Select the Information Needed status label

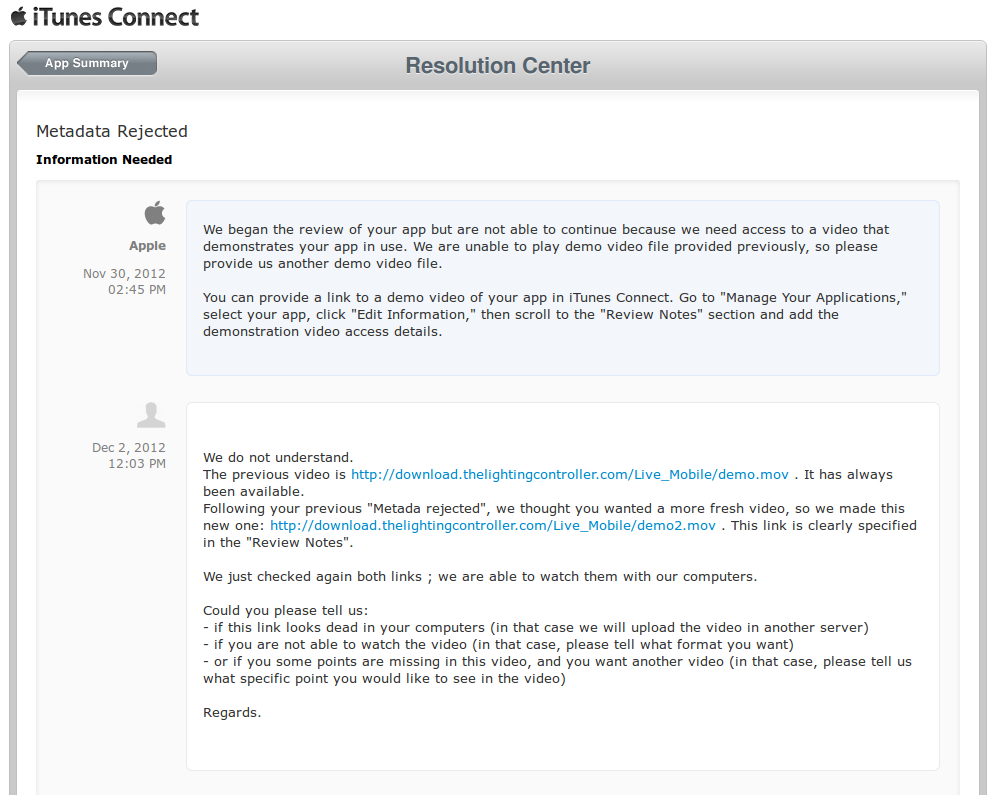coord(104,159)
